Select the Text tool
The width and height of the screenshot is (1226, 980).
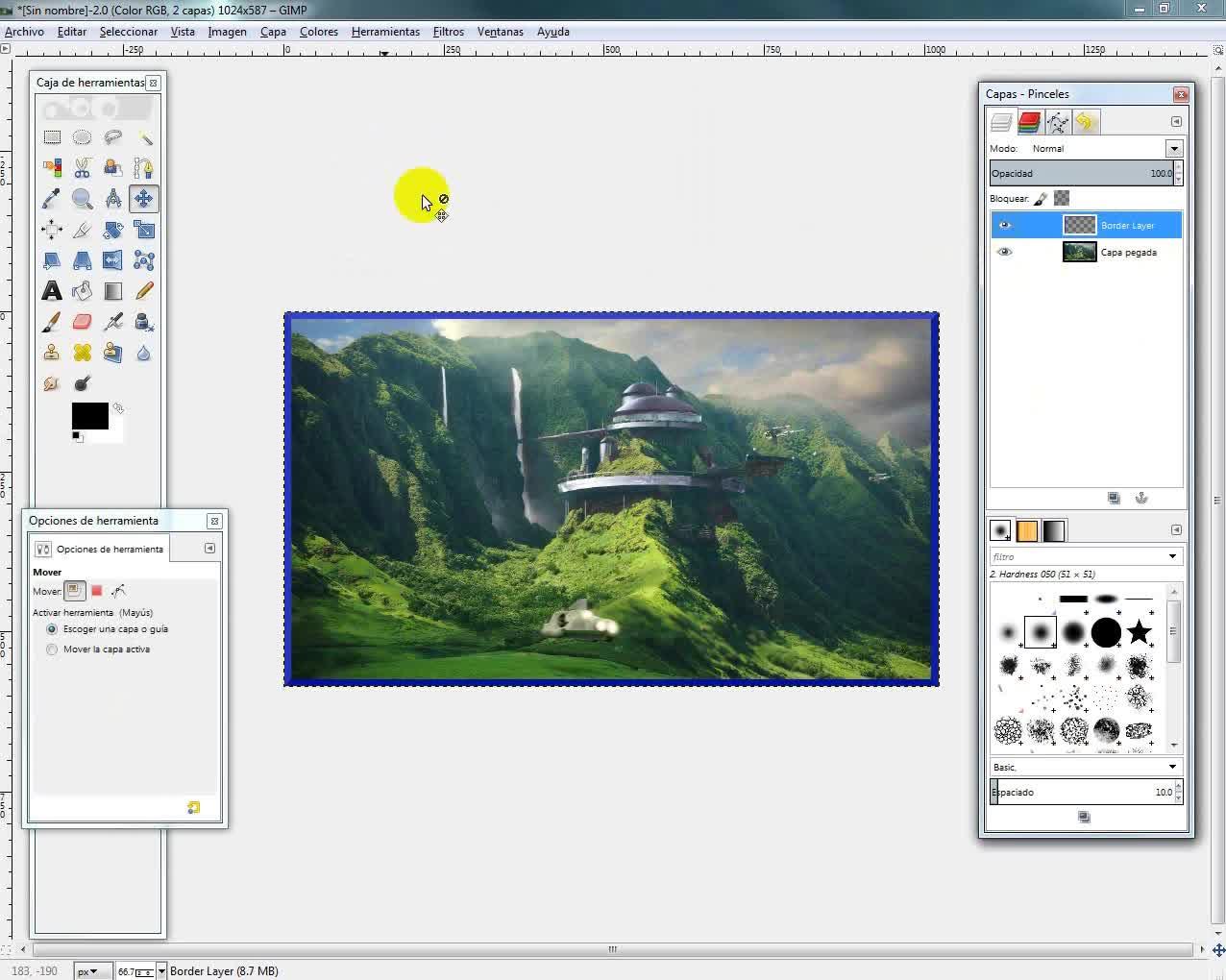point(52,291)
